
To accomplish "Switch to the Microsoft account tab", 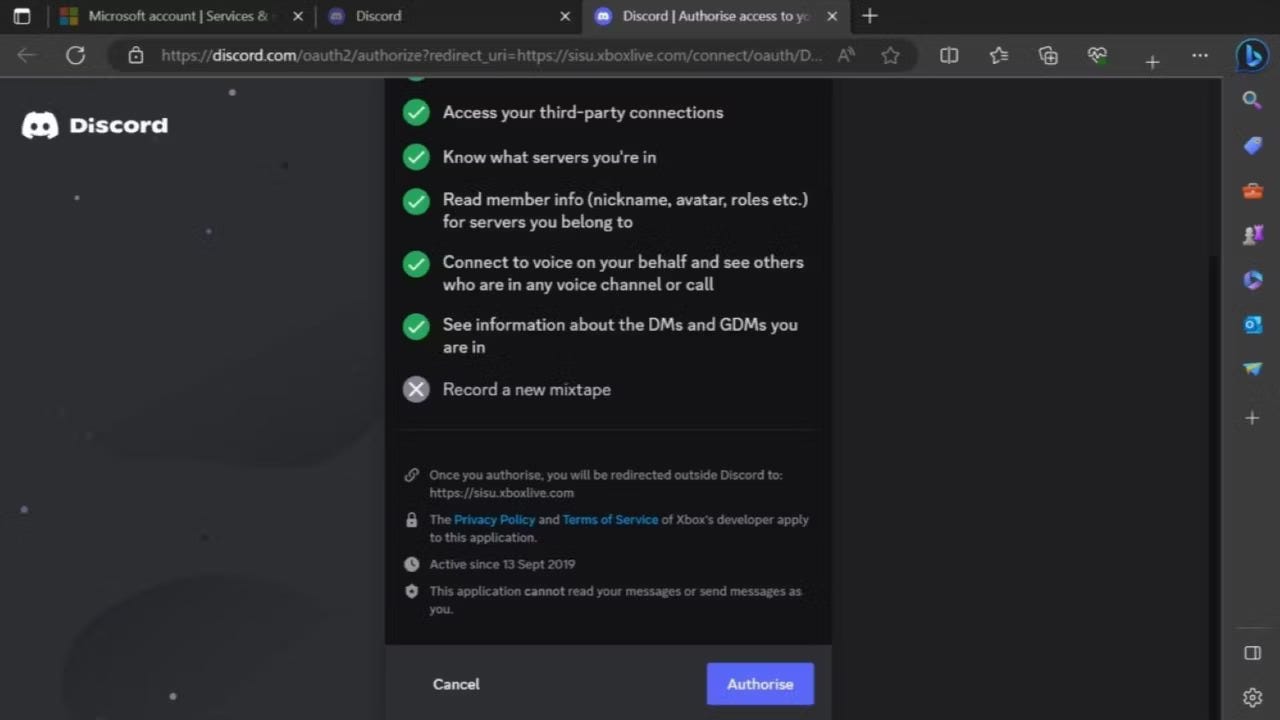I will (x=170, y=16).
